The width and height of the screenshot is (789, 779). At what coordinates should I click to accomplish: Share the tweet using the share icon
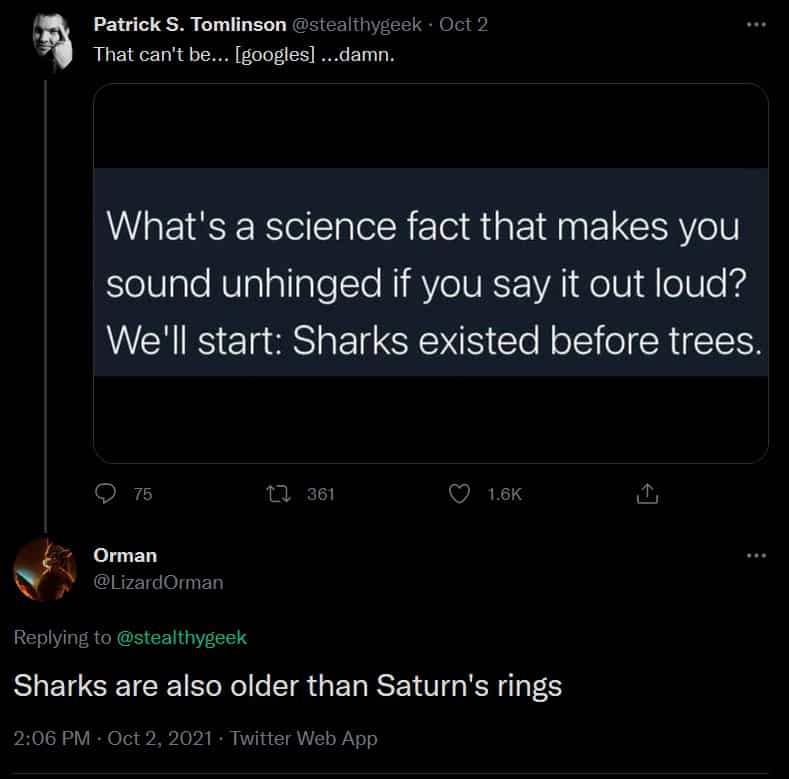pyautogui.click(x=646, y=493)
